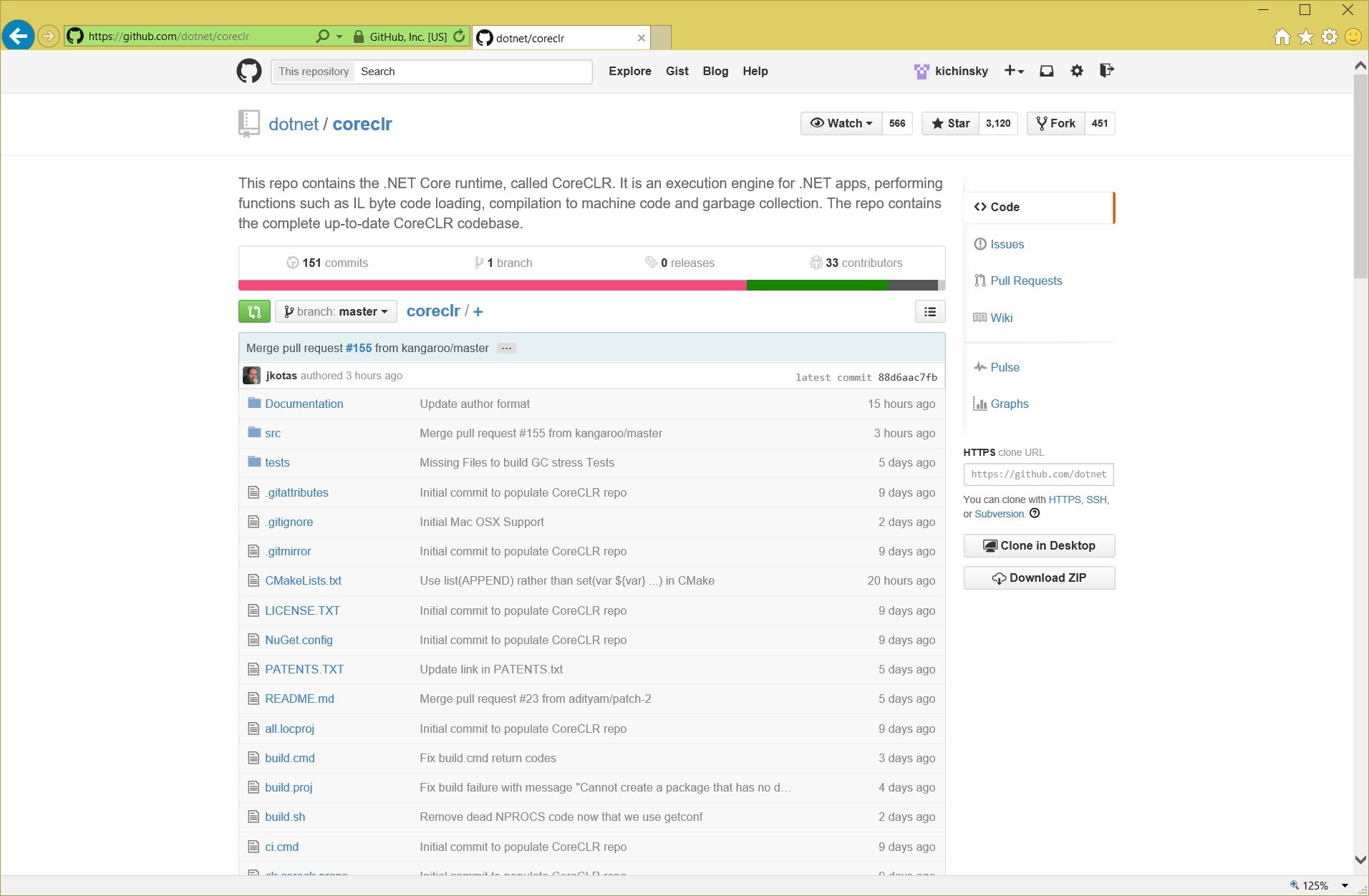Open the zoom level dropdown arrow
This screenshot has width=1369, height=896.
1345,885
